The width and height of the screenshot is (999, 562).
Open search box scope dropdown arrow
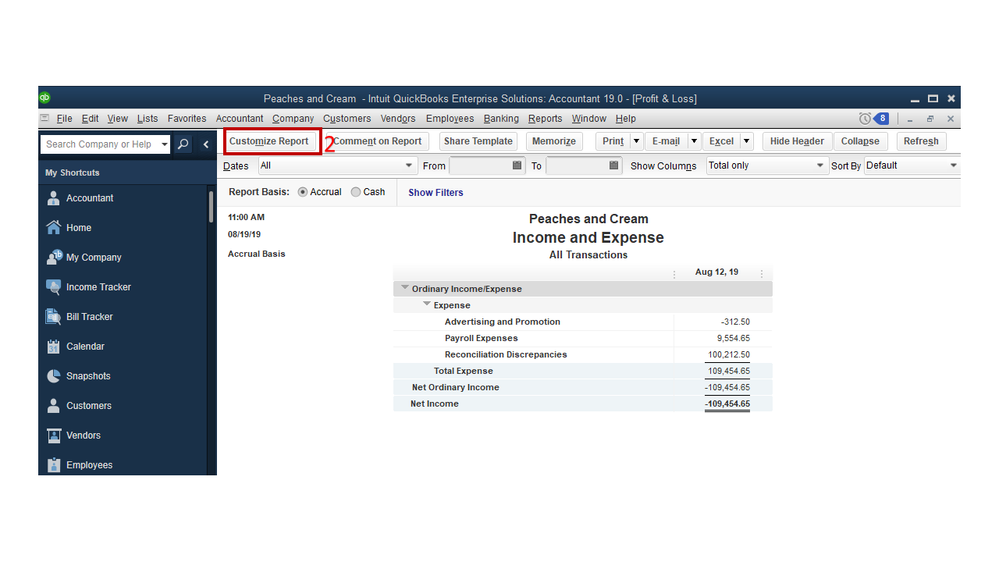(x=164, y=144)
